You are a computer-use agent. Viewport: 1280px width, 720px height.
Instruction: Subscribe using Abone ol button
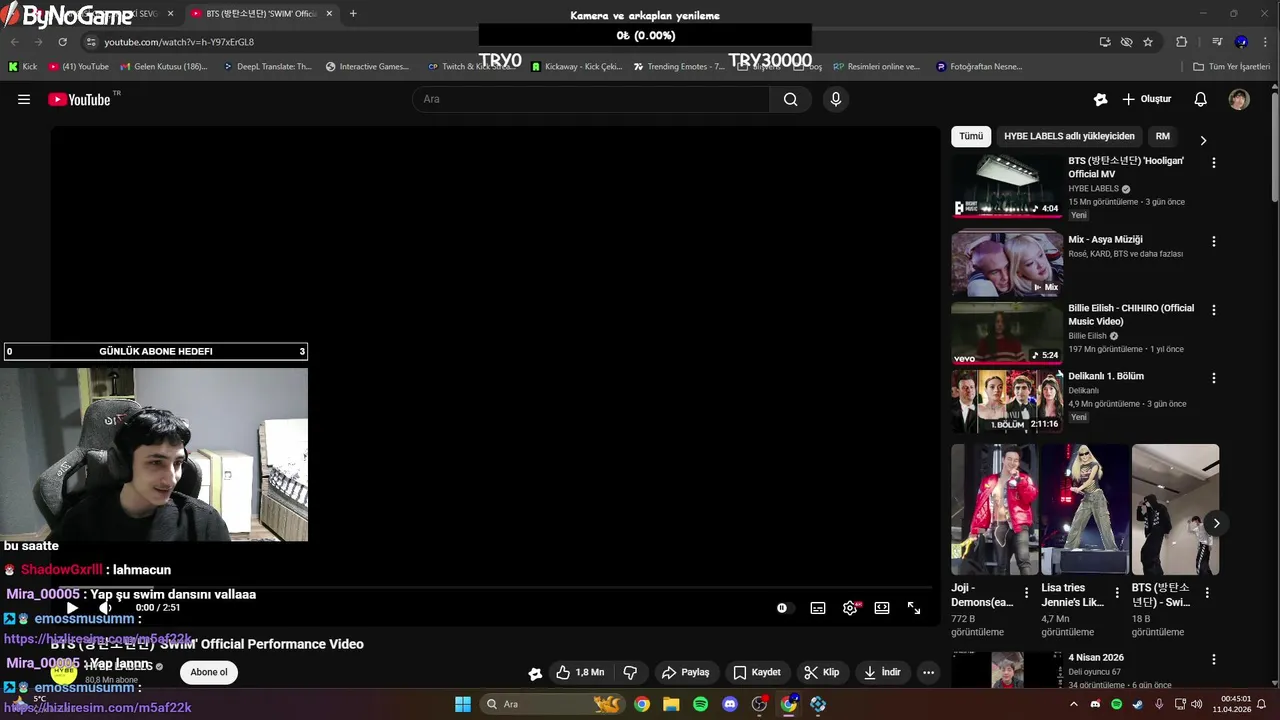point(209,672)
